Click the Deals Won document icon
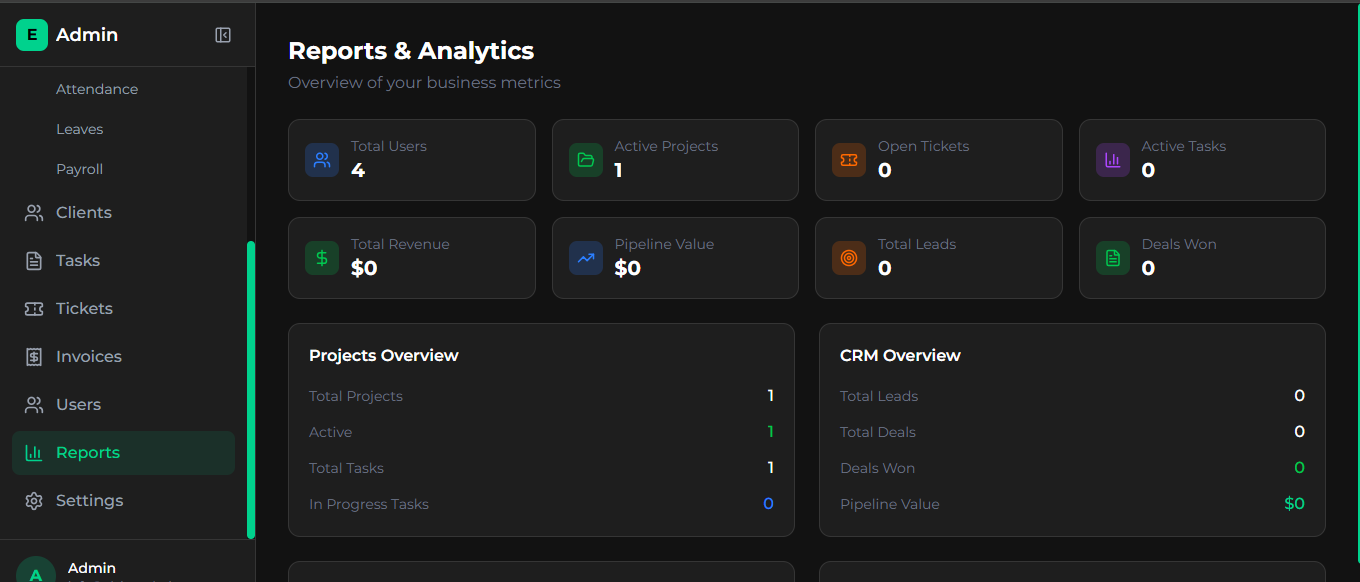Viewport: 1360px width, 582px height. click(x=1112, y=258)
